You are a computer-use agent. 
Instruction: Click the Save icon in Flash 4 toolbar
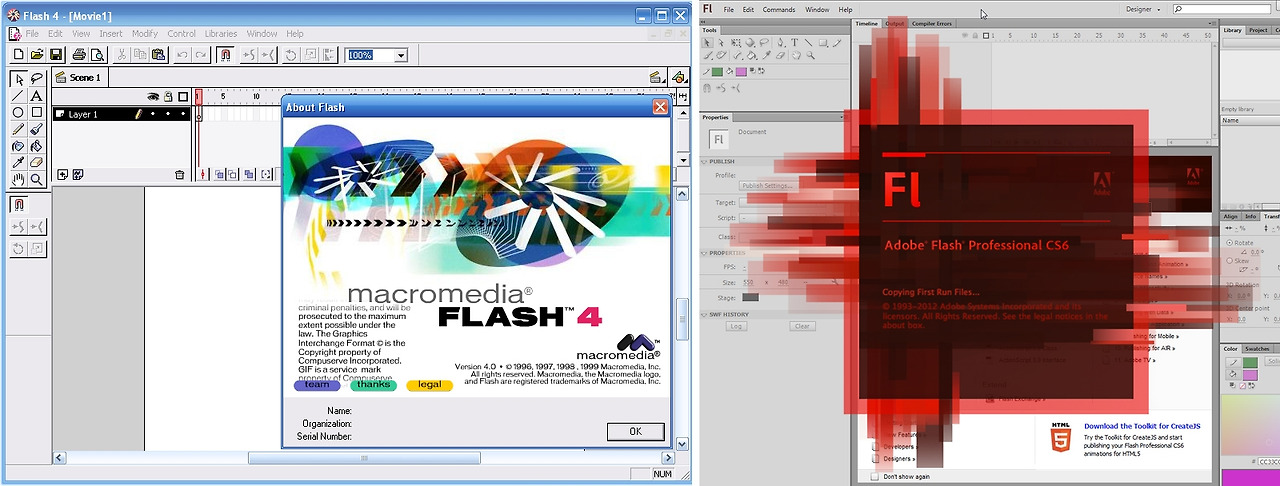(x=56, y=55)
